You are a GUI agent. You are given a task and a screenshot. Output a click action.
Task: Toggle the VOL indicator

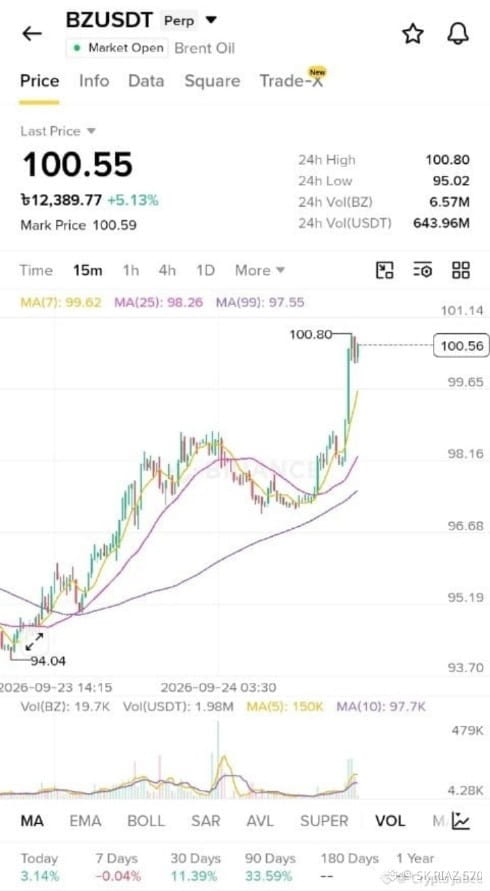pos(390,821)
